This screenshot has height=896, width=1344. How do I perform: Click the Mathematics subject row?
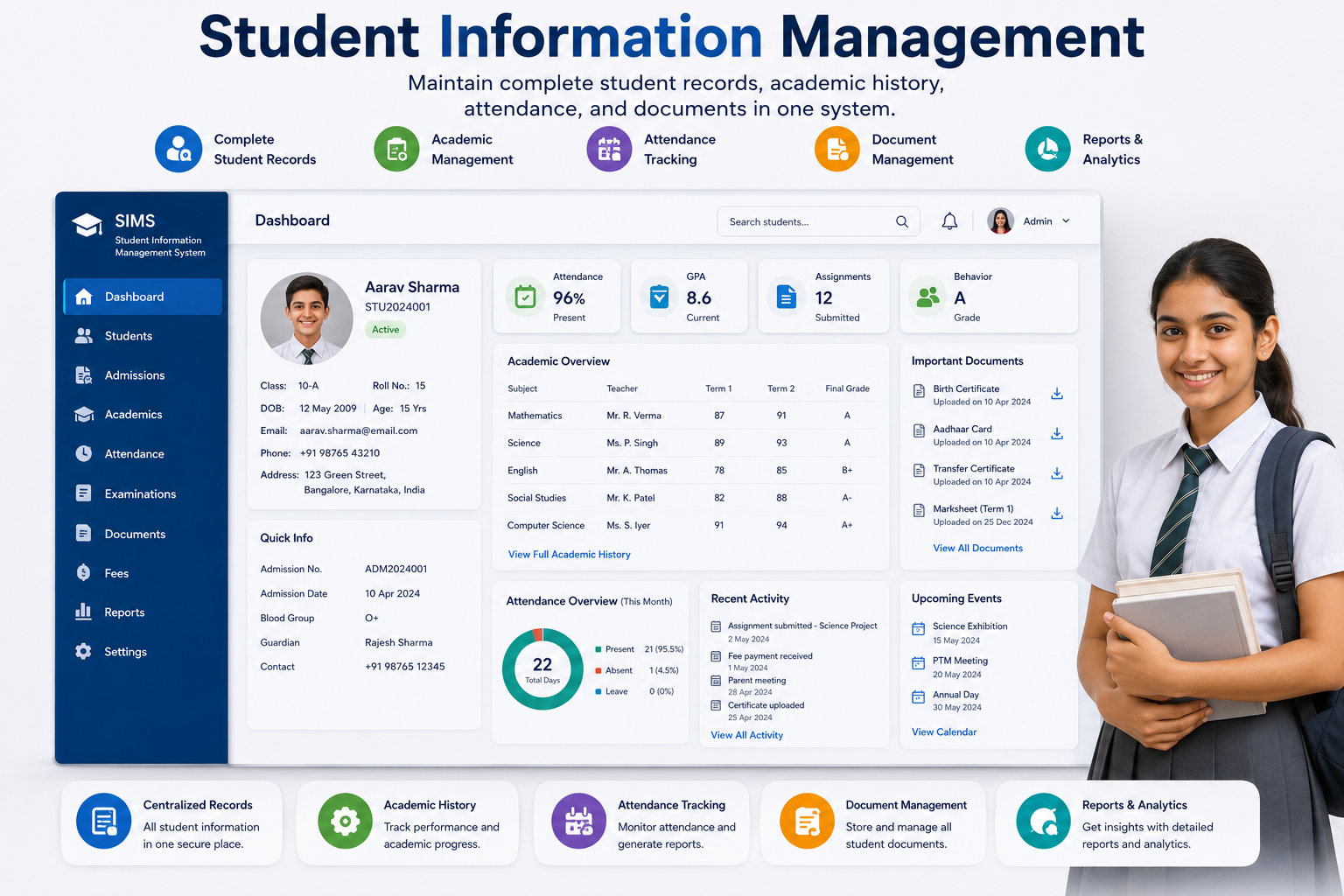coord(690,416)
